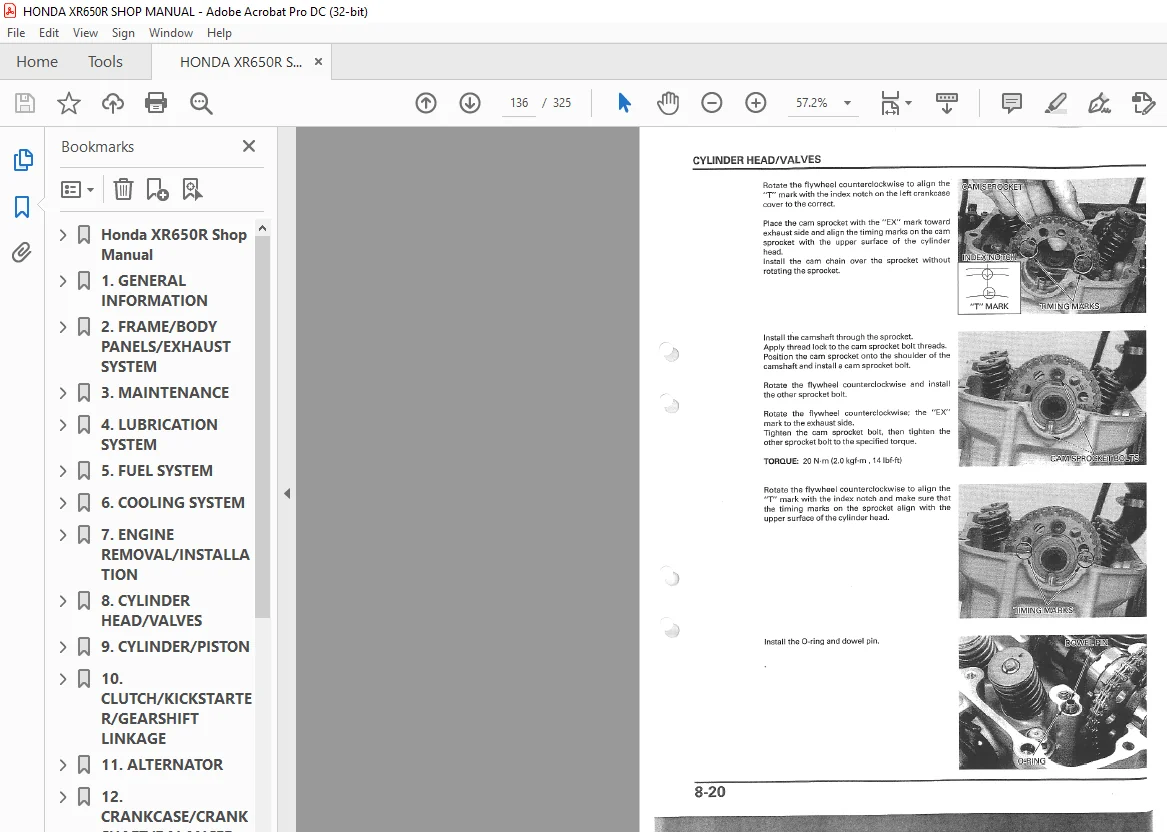Screen dimensions: 1167x832
Task: Expand 4. LUBRICATION SYSTEM bookmark
Action: tap(63, 425)
